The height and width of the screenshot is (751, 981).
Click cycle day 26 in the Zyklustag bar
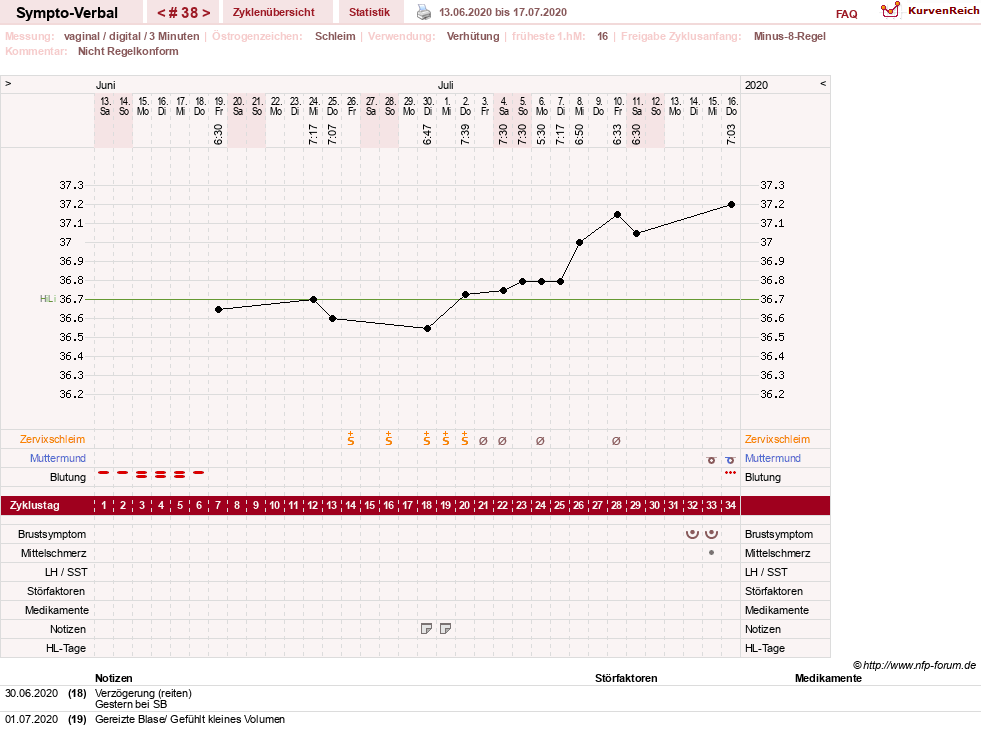[578, 505]
